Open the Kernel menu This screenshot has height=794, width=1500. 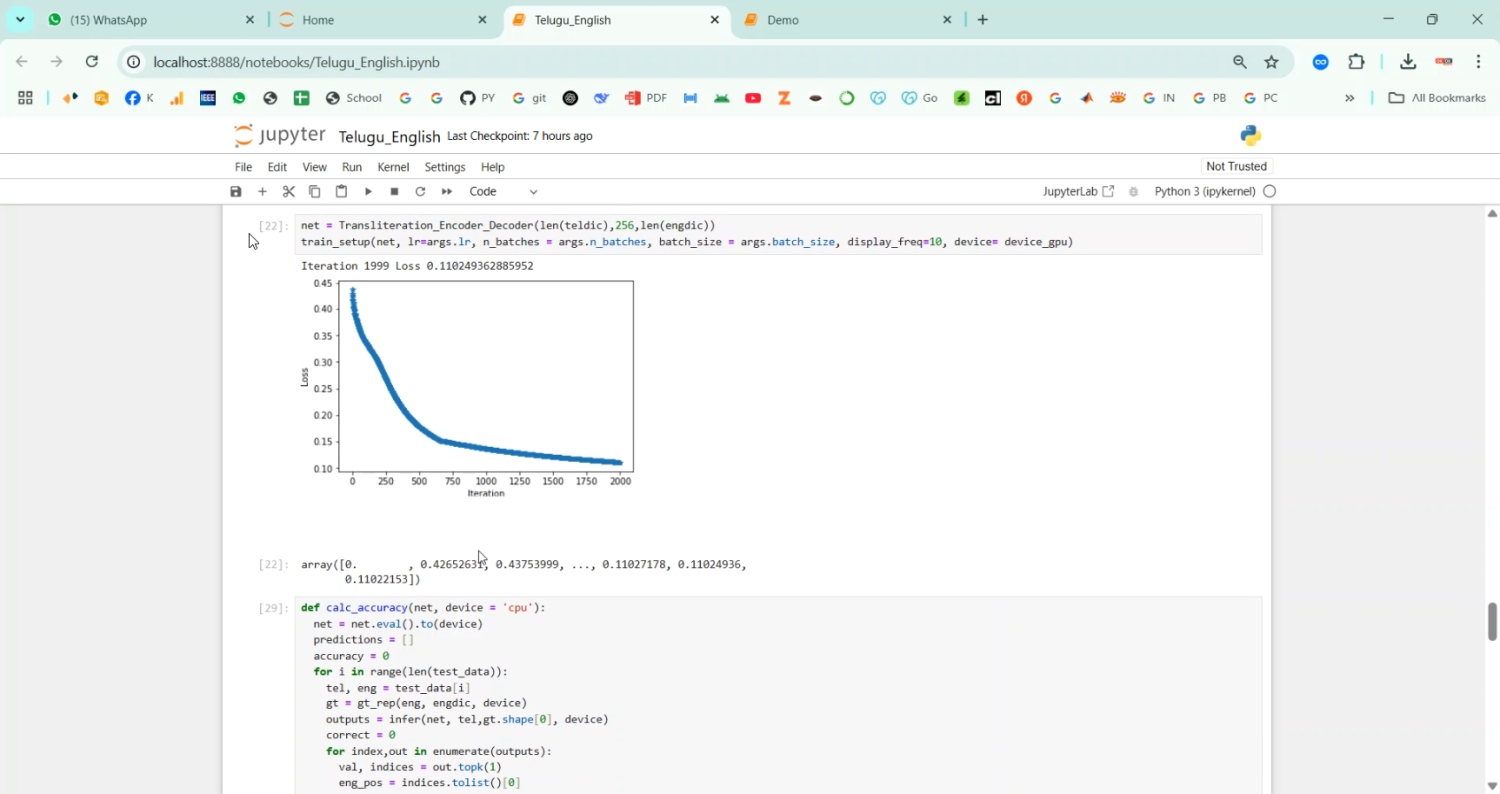click(393, 167)
